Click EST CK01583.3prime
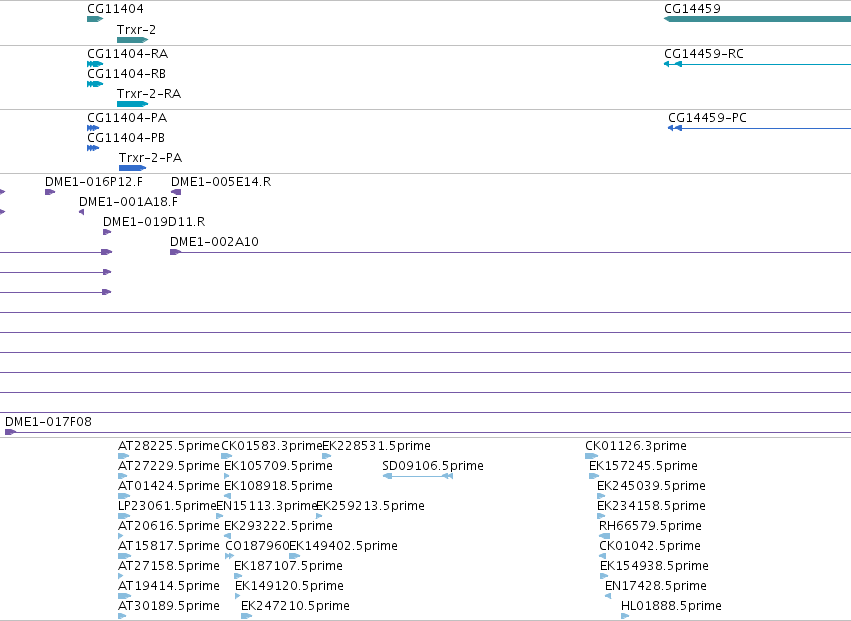 tap(271, 446)
